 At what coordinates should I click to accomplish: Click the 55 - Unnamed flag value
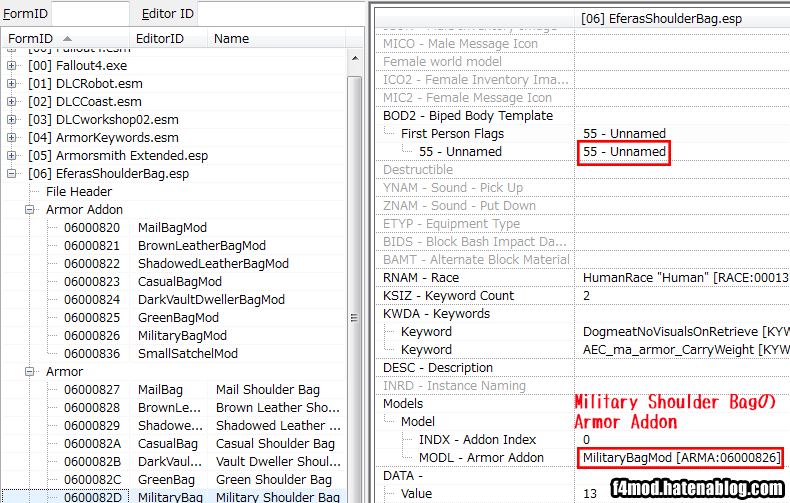click(624, 152)
